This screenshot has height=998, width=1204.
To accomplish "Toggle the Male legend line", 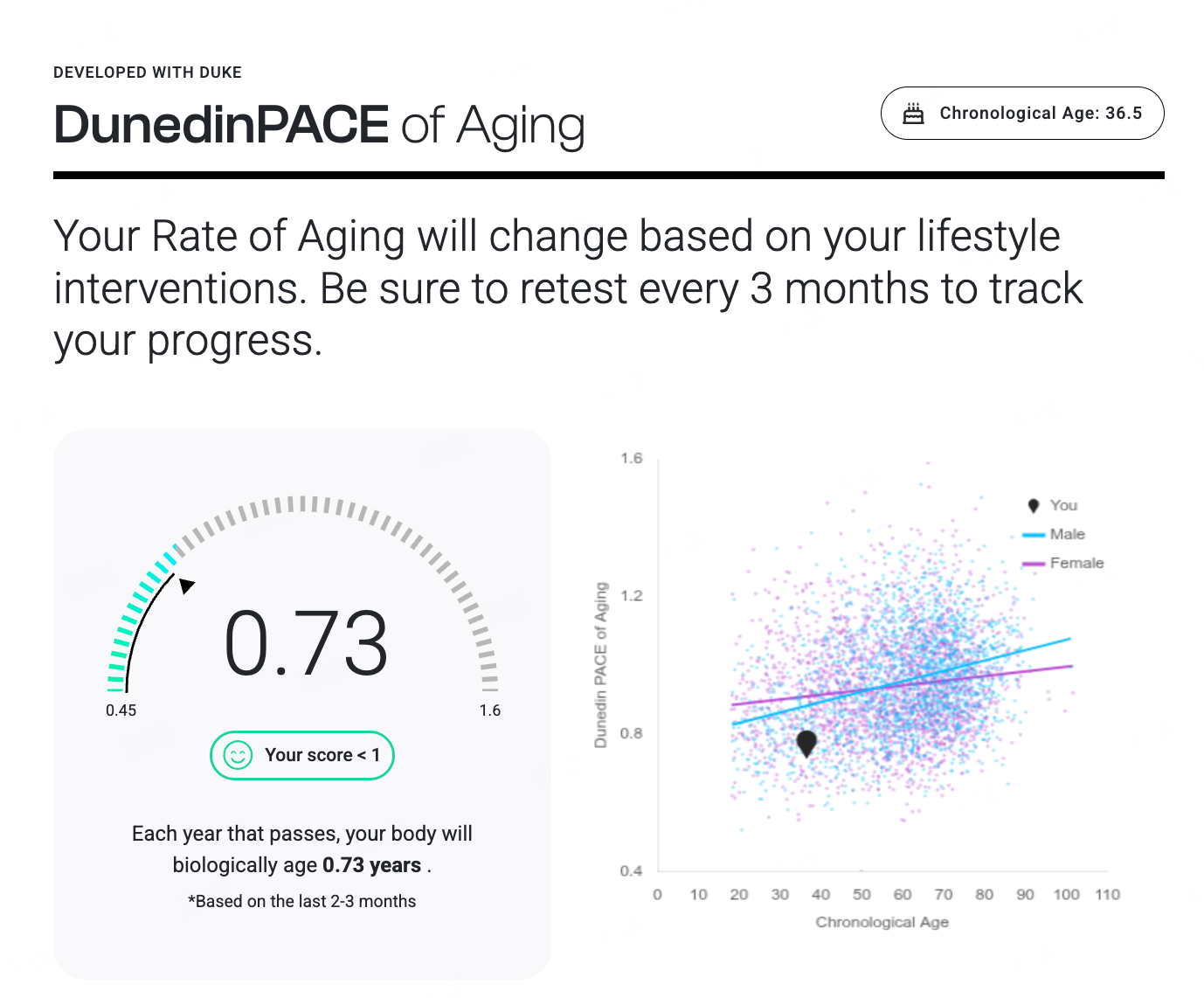I will 1034,535.
